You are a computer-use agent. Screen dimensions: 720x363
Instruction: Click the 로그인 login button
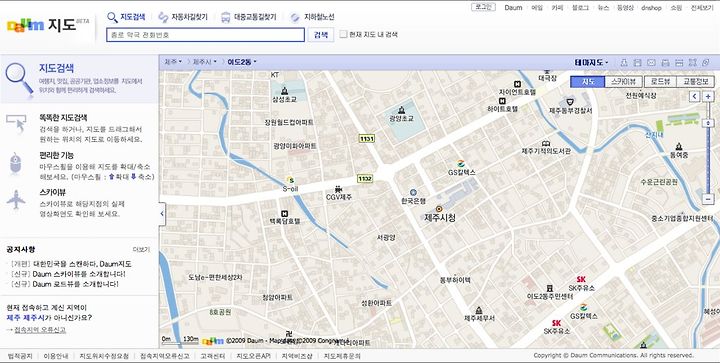point(483,7)
